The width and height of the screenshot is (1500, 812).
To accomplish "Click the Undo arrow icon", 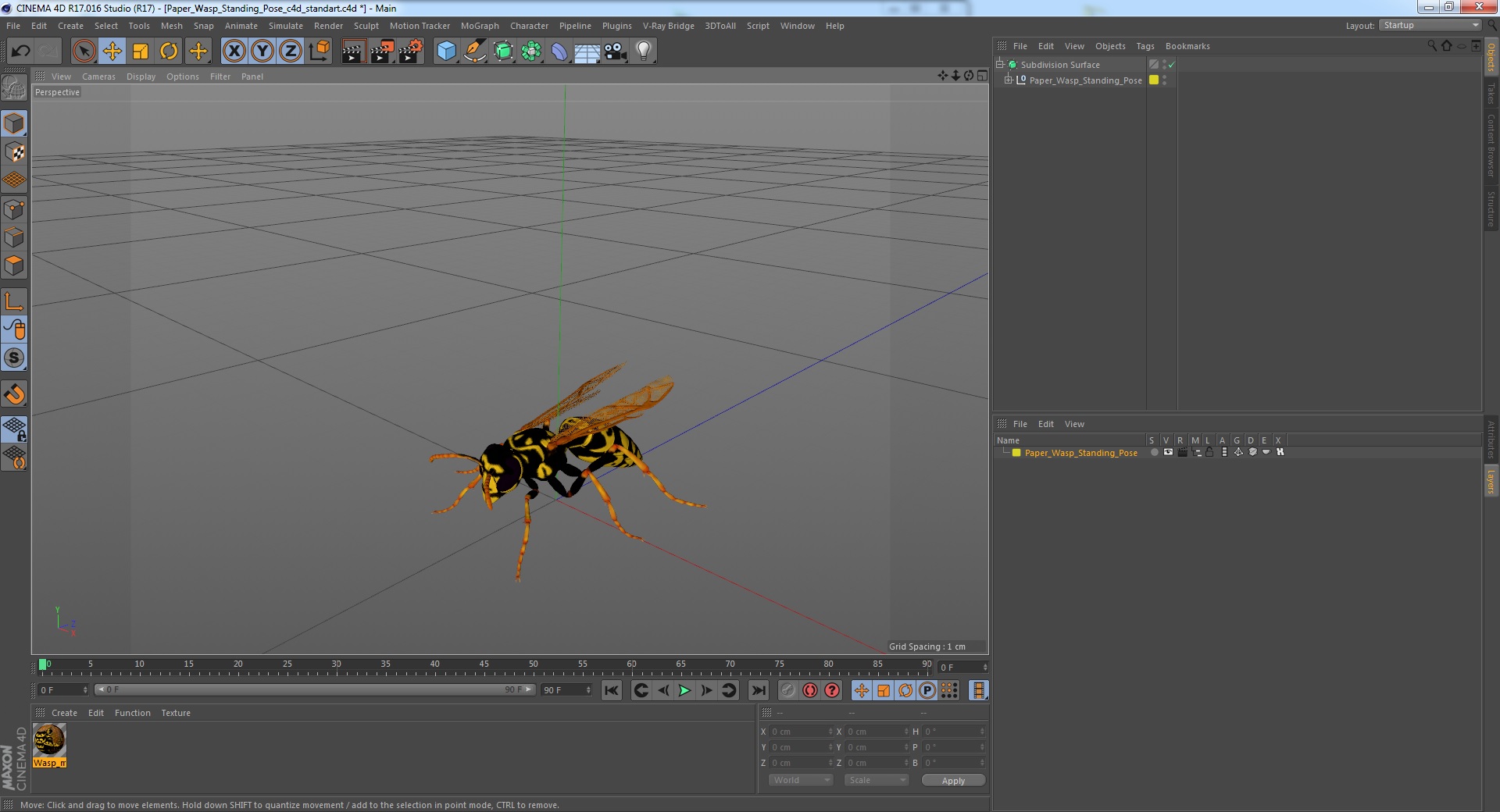I will (x=20, y=52).
